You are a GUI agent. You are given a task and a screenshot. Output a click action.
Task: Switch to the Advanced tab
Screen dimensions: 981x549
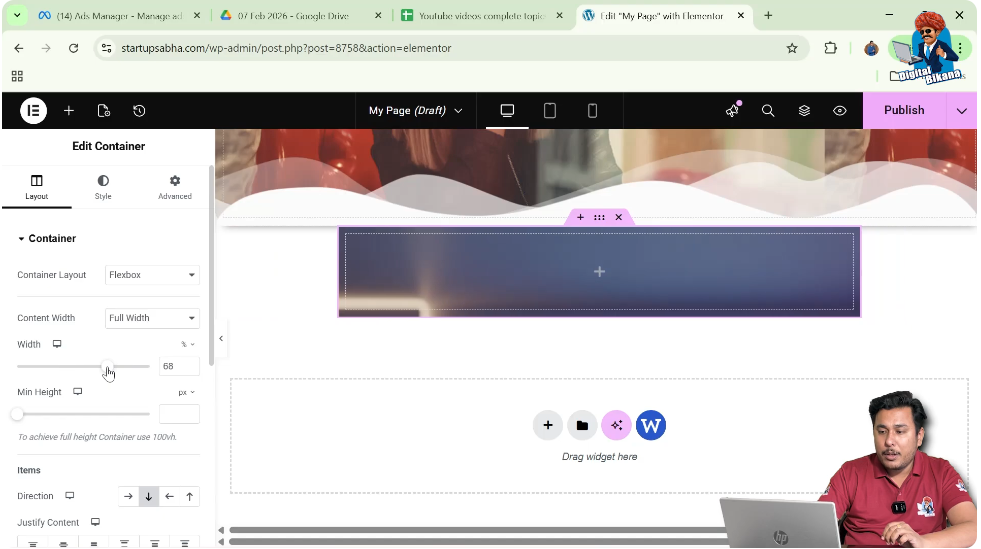[x=174, y=187]
